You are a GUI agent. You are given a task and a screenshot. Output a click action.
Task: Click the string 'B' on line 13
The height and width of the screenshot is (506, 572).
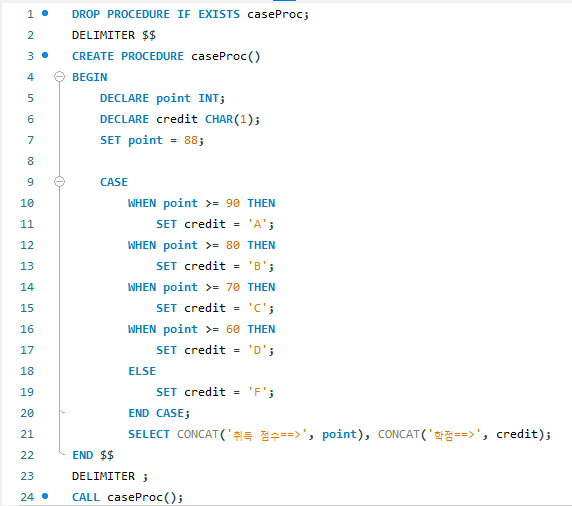(x=257, y=266)
